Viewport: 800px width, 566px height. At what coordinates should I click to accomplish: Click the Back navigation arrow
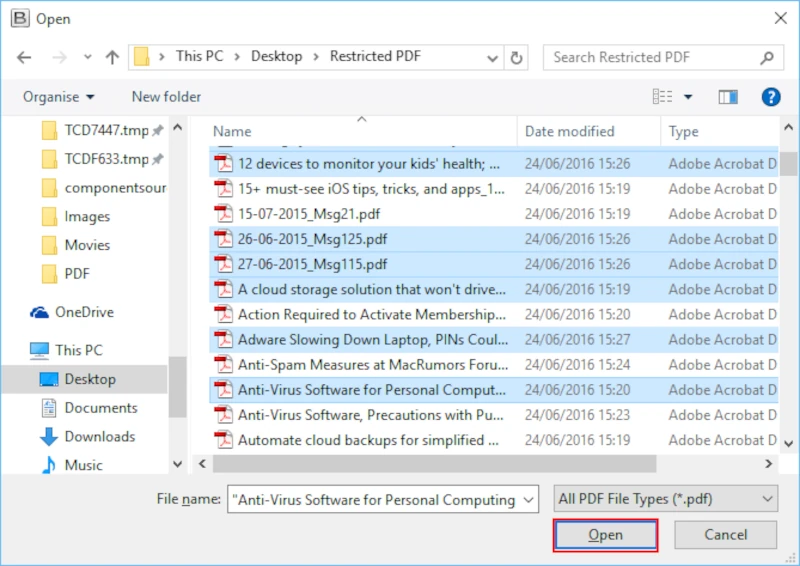coord(24,57)
